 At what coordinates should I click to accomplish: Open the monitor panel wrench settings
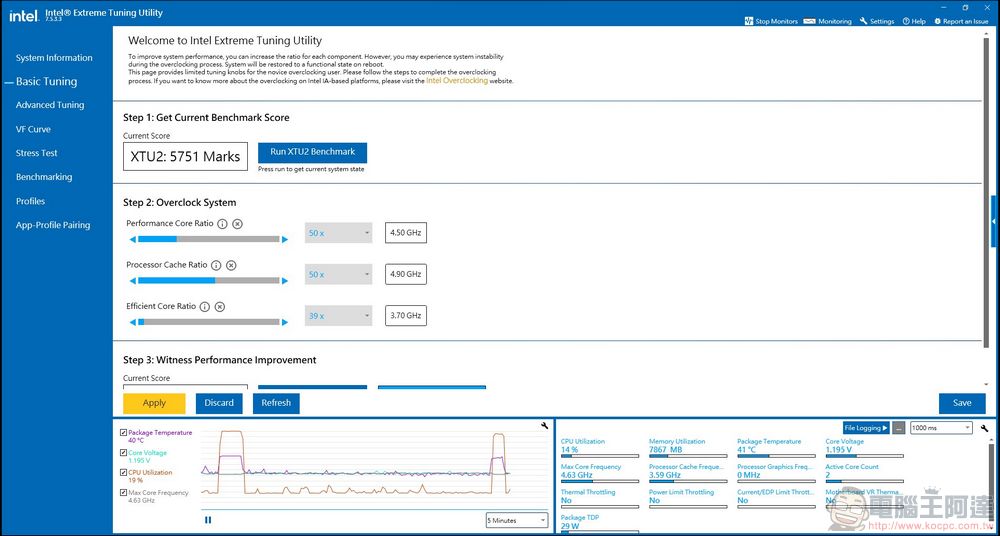point(985,428)
